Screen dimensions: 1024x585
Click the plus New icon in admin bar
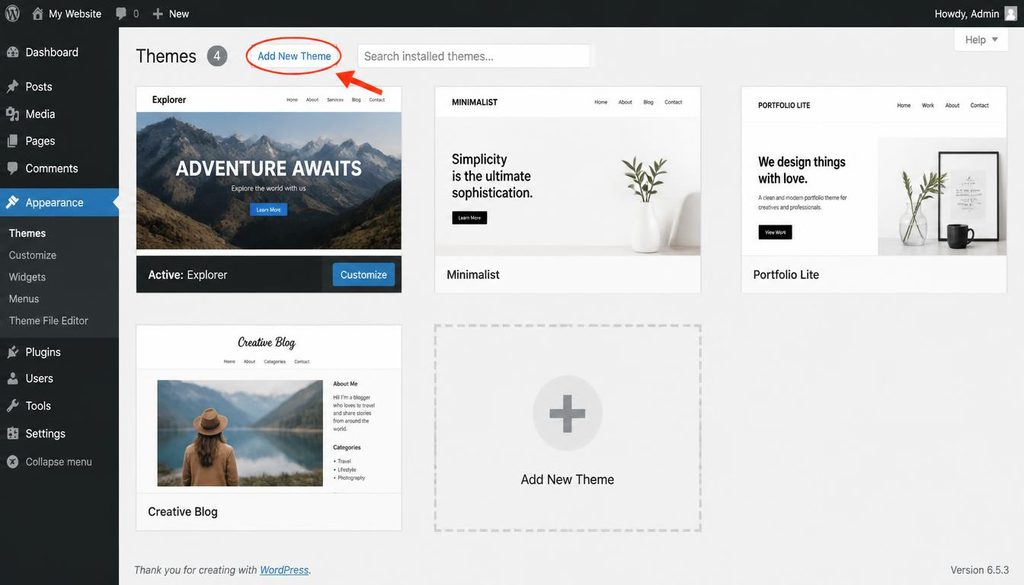157,14
